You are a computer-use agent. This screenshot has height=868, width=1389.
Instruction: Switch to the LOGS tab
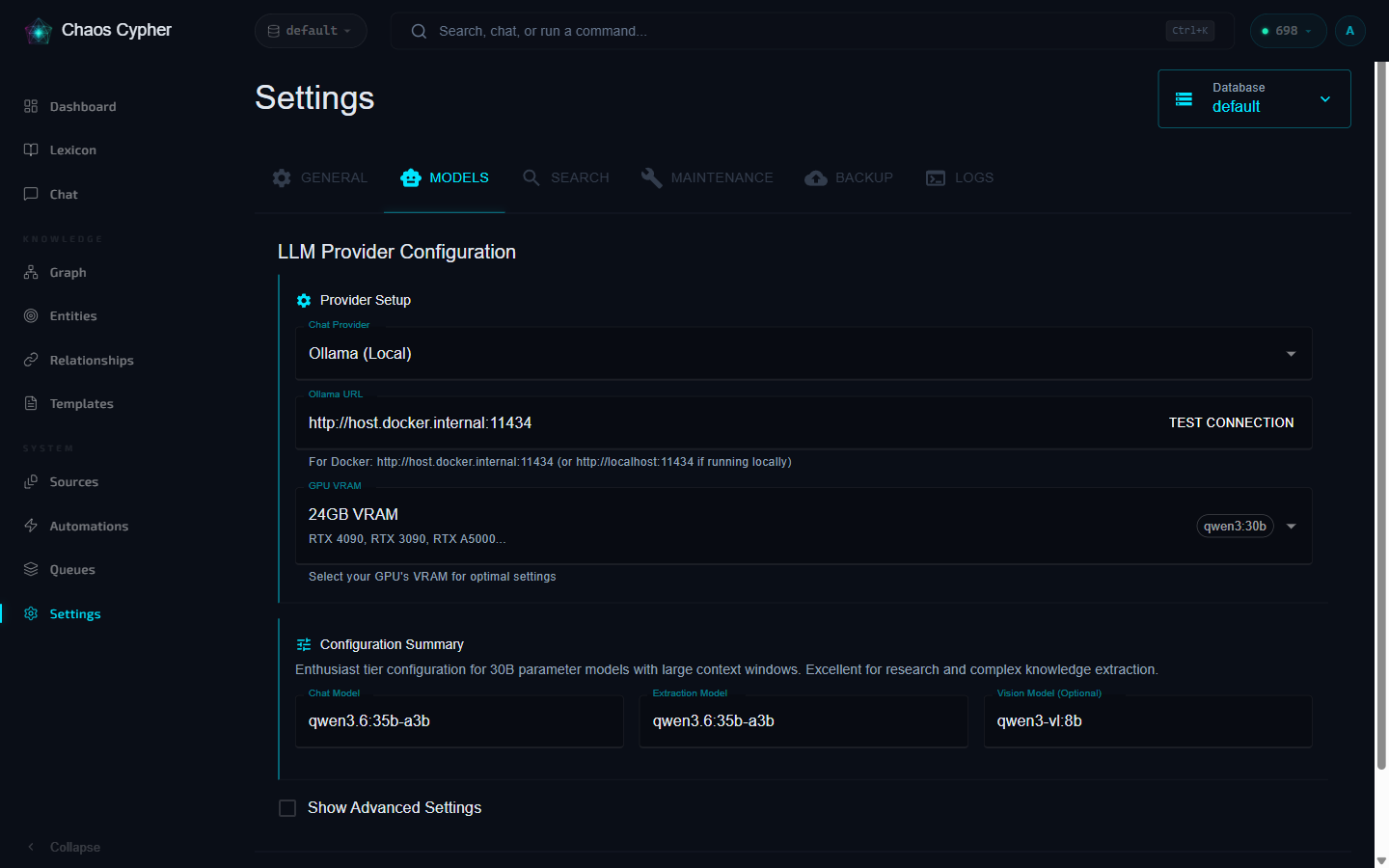pos(960,177)
